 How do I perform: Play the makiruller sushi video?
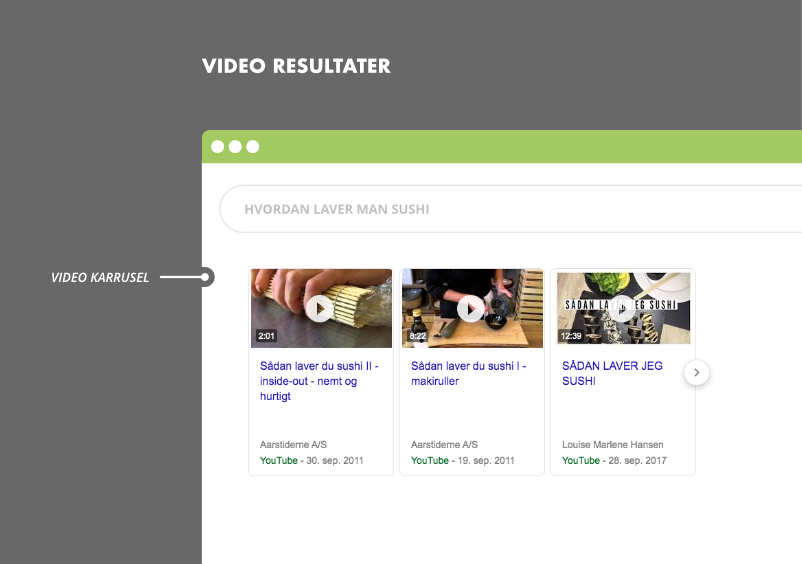click(x=471, y=308)
